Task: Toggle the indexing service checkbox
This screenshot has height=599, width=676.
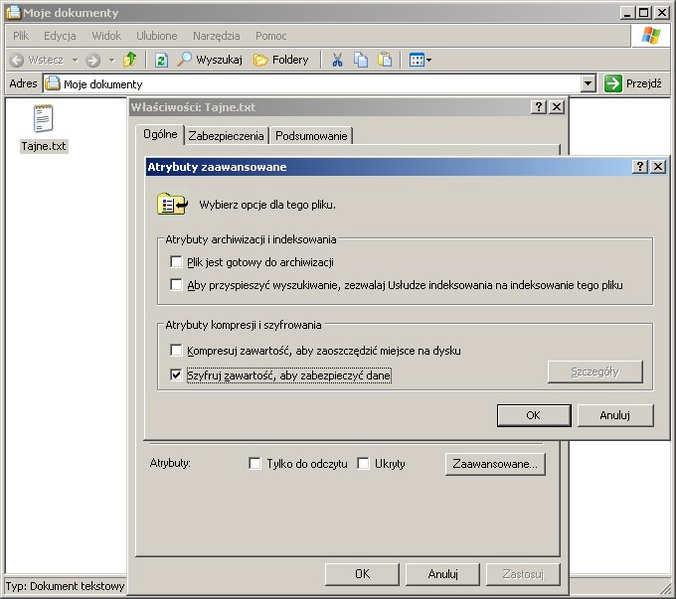Action: click(x=177, y=285)
